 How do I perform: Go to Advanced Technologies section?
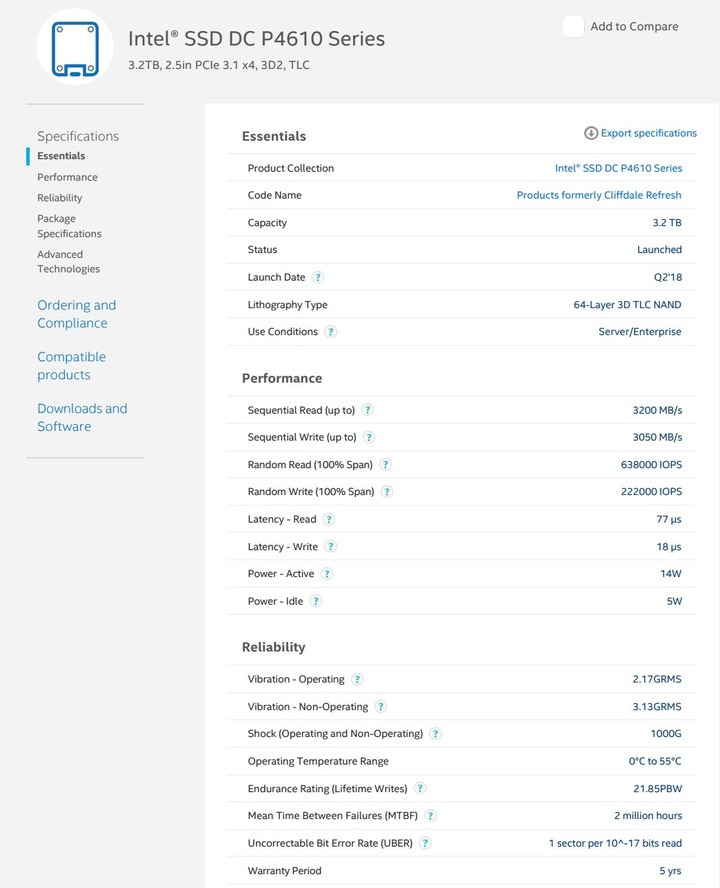69,262
